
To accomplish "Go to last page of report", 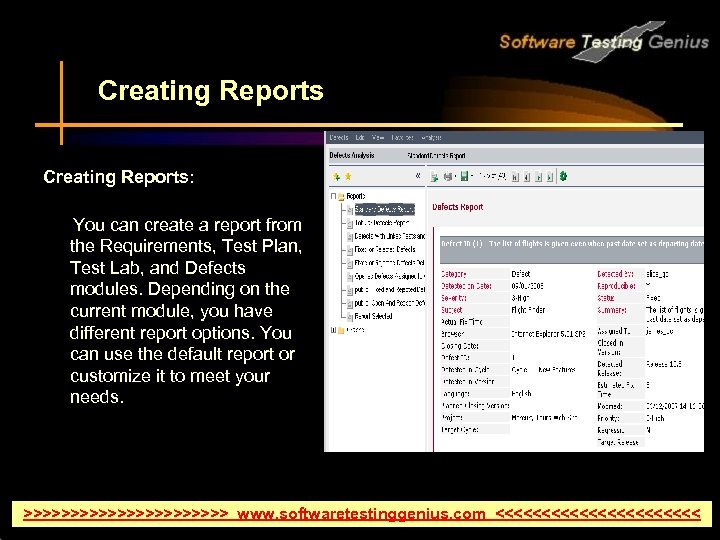I will (550, 177).
